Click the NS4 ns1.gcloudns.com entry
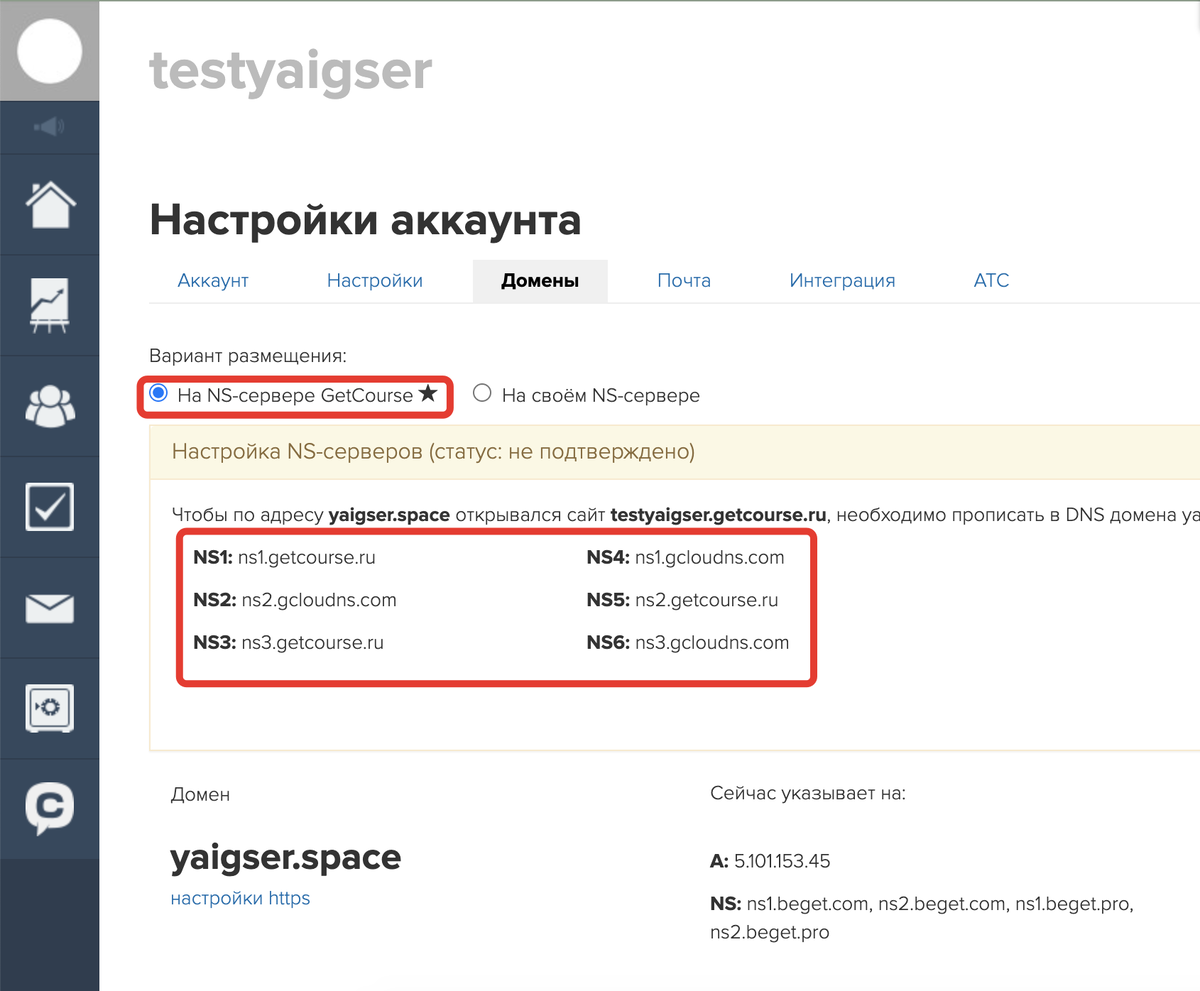The width and height of the screenshot is (1200, 991). coord(685,558)
